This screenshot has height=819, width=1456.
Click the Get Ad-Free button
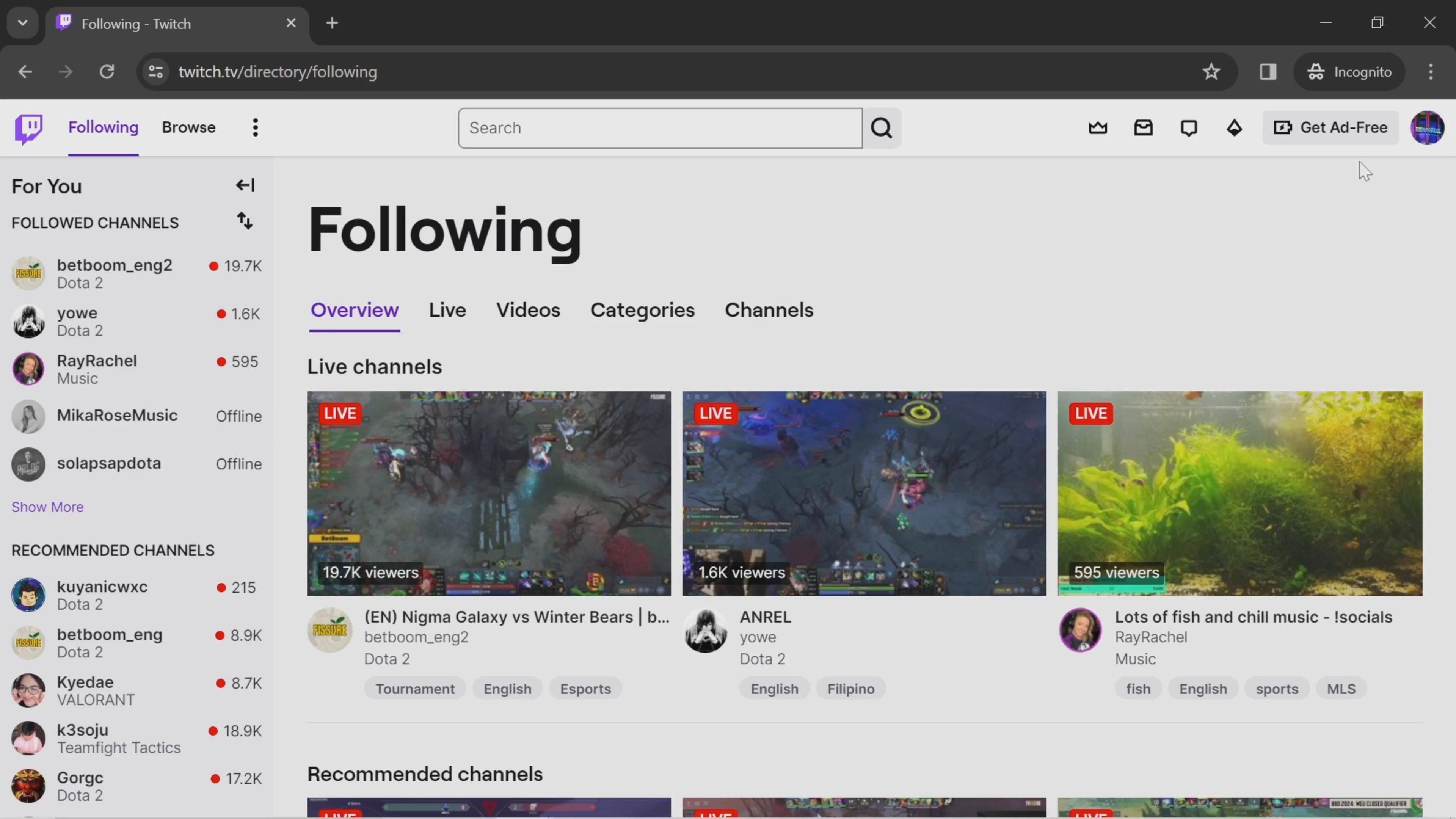[x=1330, y=128]
